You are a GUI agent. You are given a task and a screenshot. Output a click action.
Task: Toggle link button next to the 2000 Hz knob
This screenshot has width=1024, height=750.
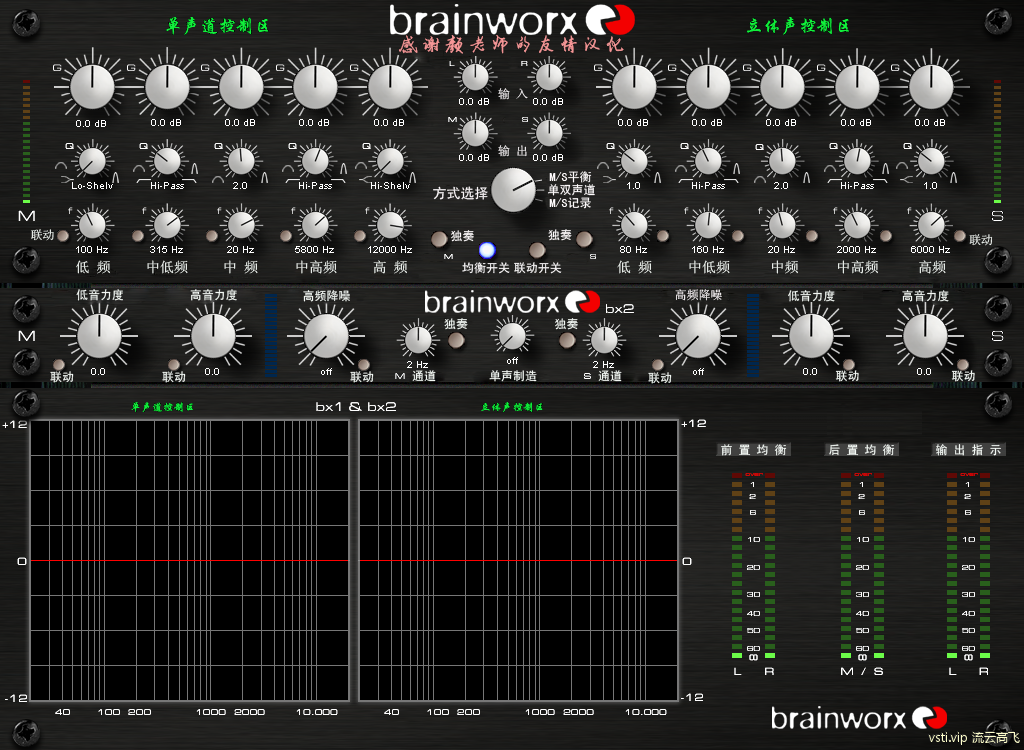[x=886, y=236]
